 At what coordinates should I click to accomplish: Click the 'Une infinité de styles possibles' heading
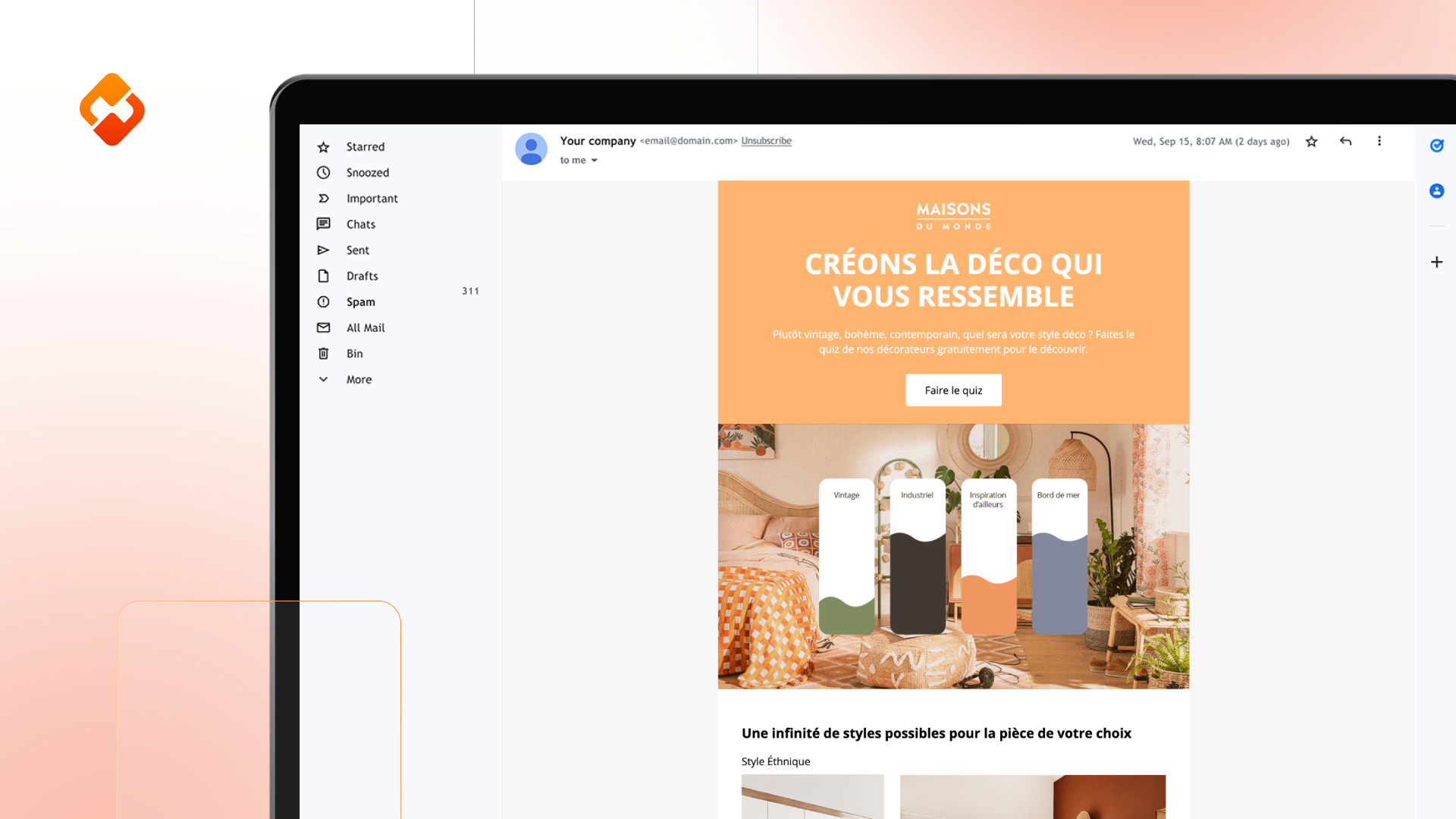936,733
